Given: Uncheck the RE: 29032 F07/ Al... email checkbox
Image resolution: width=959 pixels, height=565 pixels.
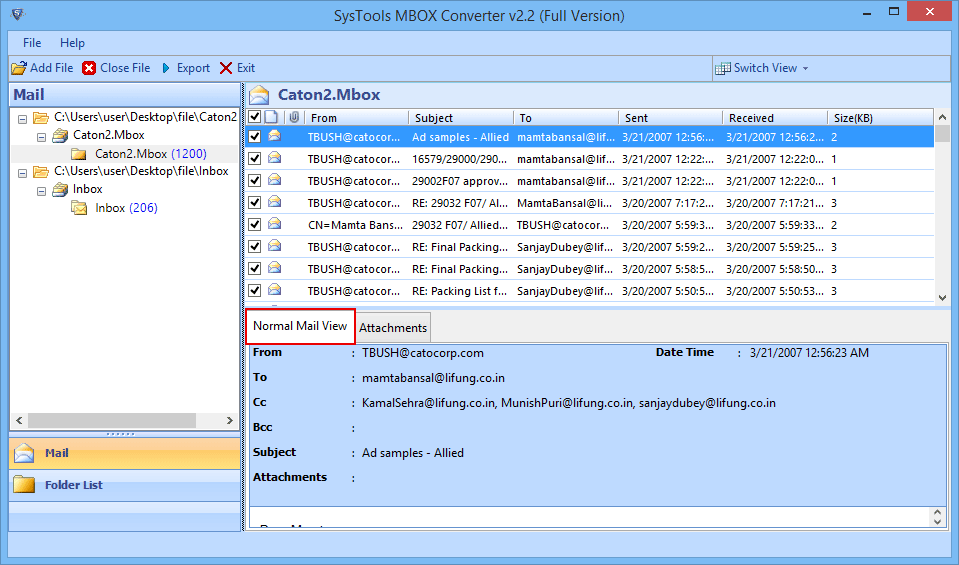Looking at the screenshot, I should [254, 202].
